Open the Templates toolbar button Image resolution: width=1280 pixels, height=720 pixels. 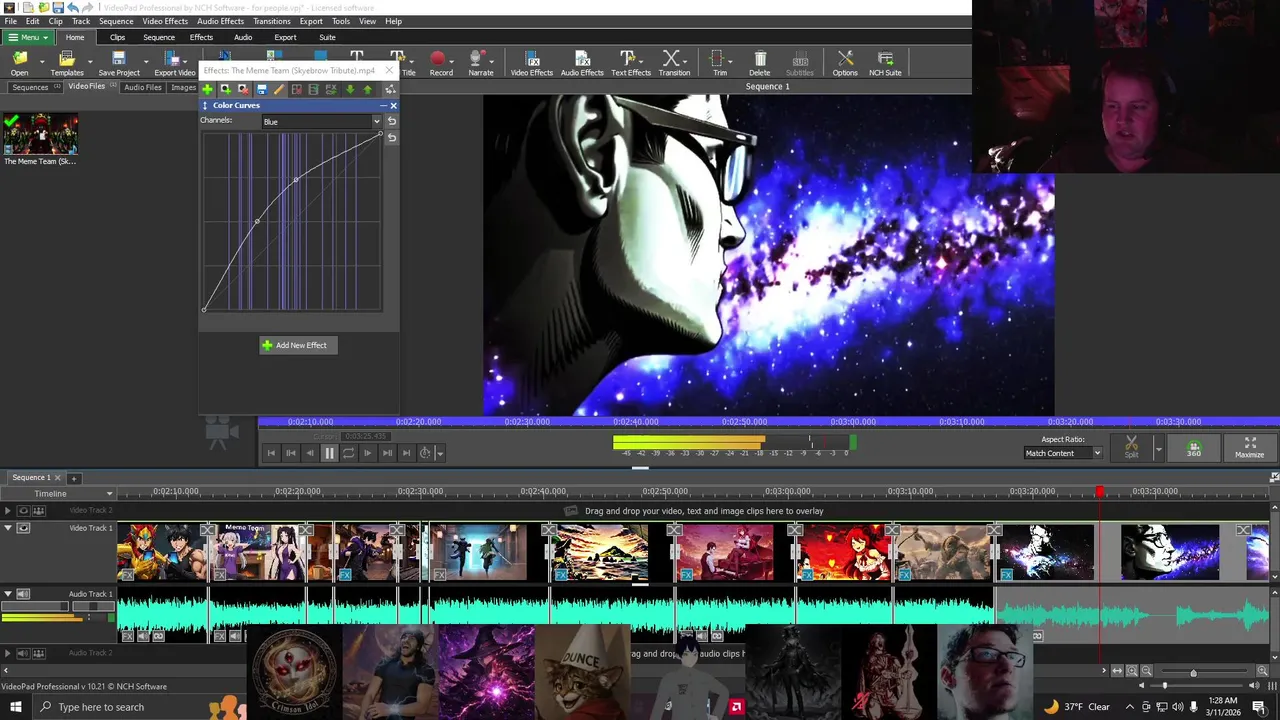[67, 64]
